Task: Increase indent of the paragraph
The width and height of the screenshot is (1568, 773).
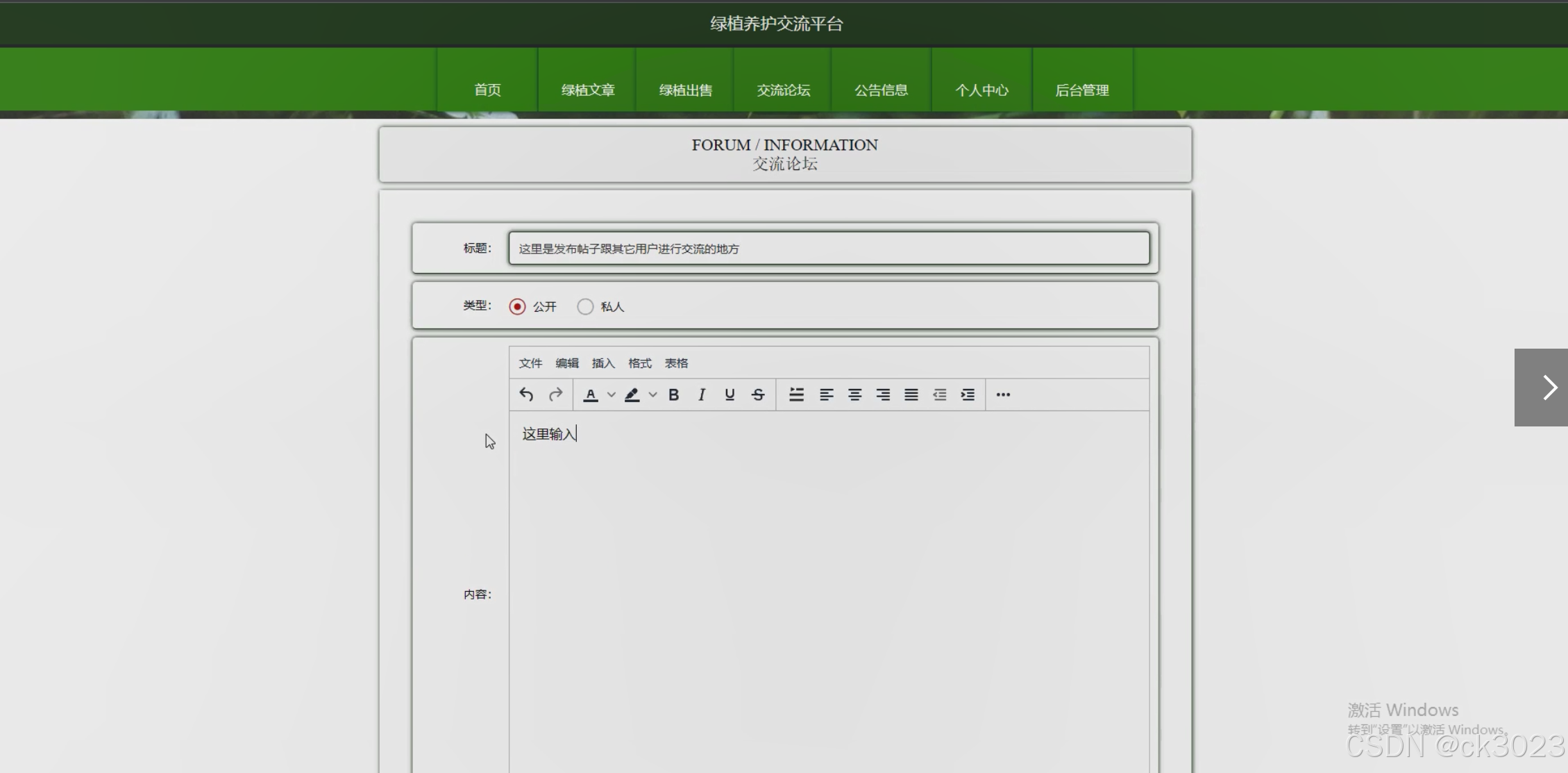Action: [x=968, y=394]
